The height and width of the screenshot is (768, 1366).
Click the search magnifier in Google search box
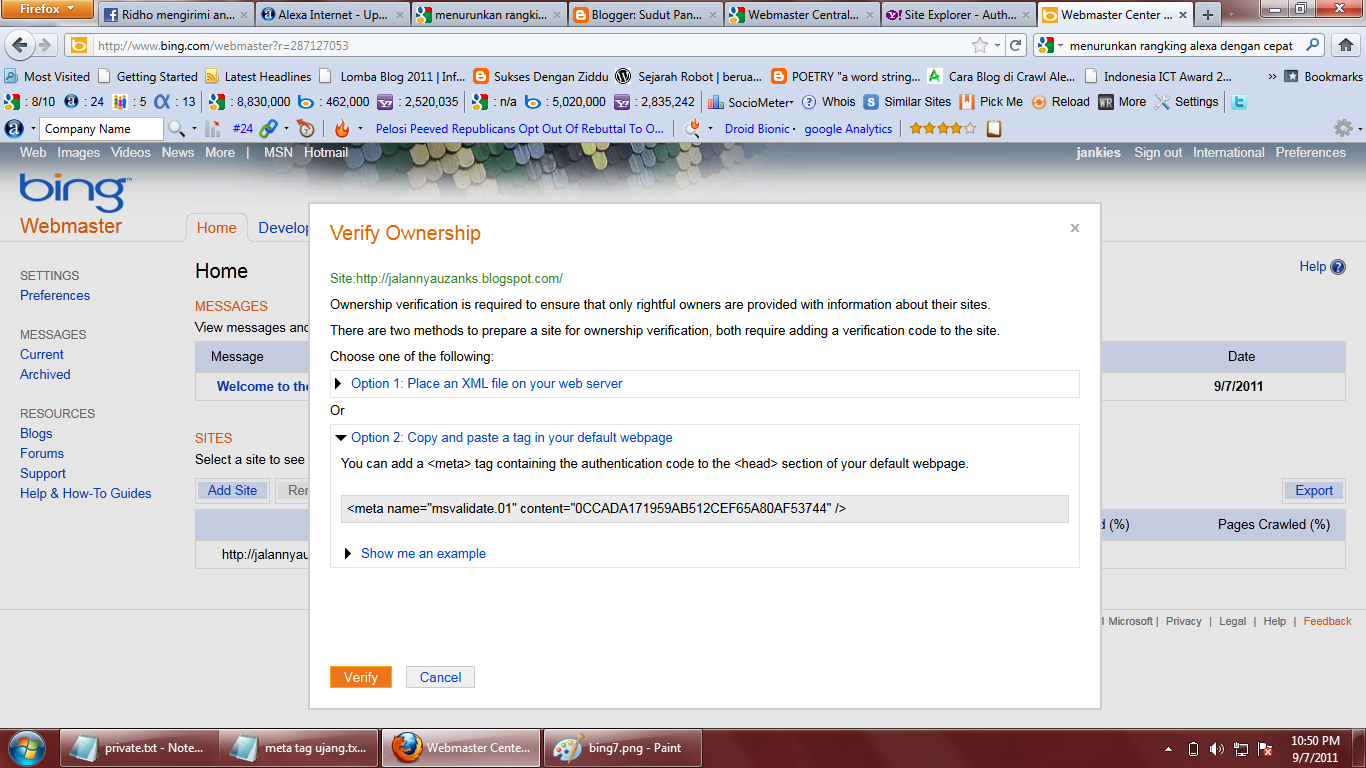(x=1314, y=45)
